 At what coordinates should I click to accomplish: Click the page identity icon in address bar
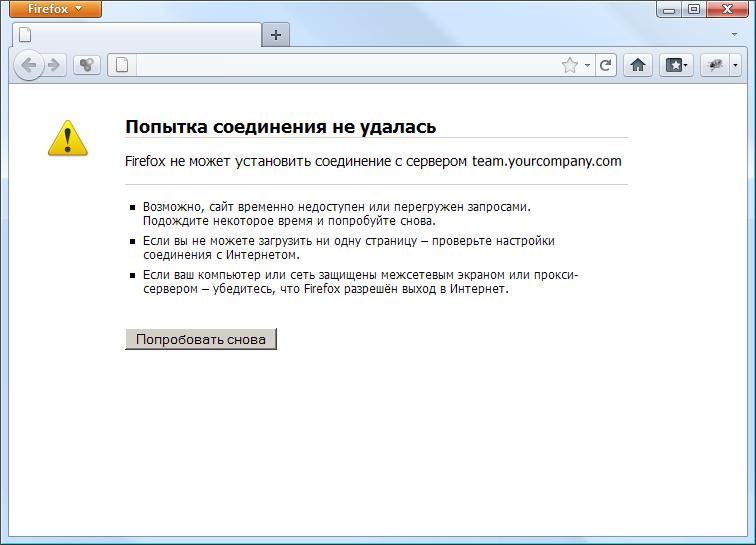pyautogui.click(x=122, y=65)
